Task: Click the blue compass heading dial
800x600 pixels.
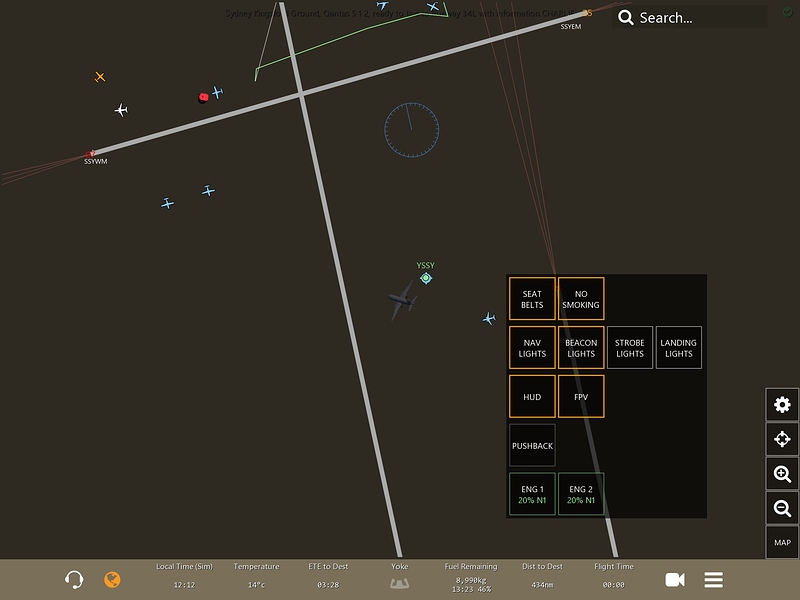Action: pyautogui.click(x=411, y=130)
